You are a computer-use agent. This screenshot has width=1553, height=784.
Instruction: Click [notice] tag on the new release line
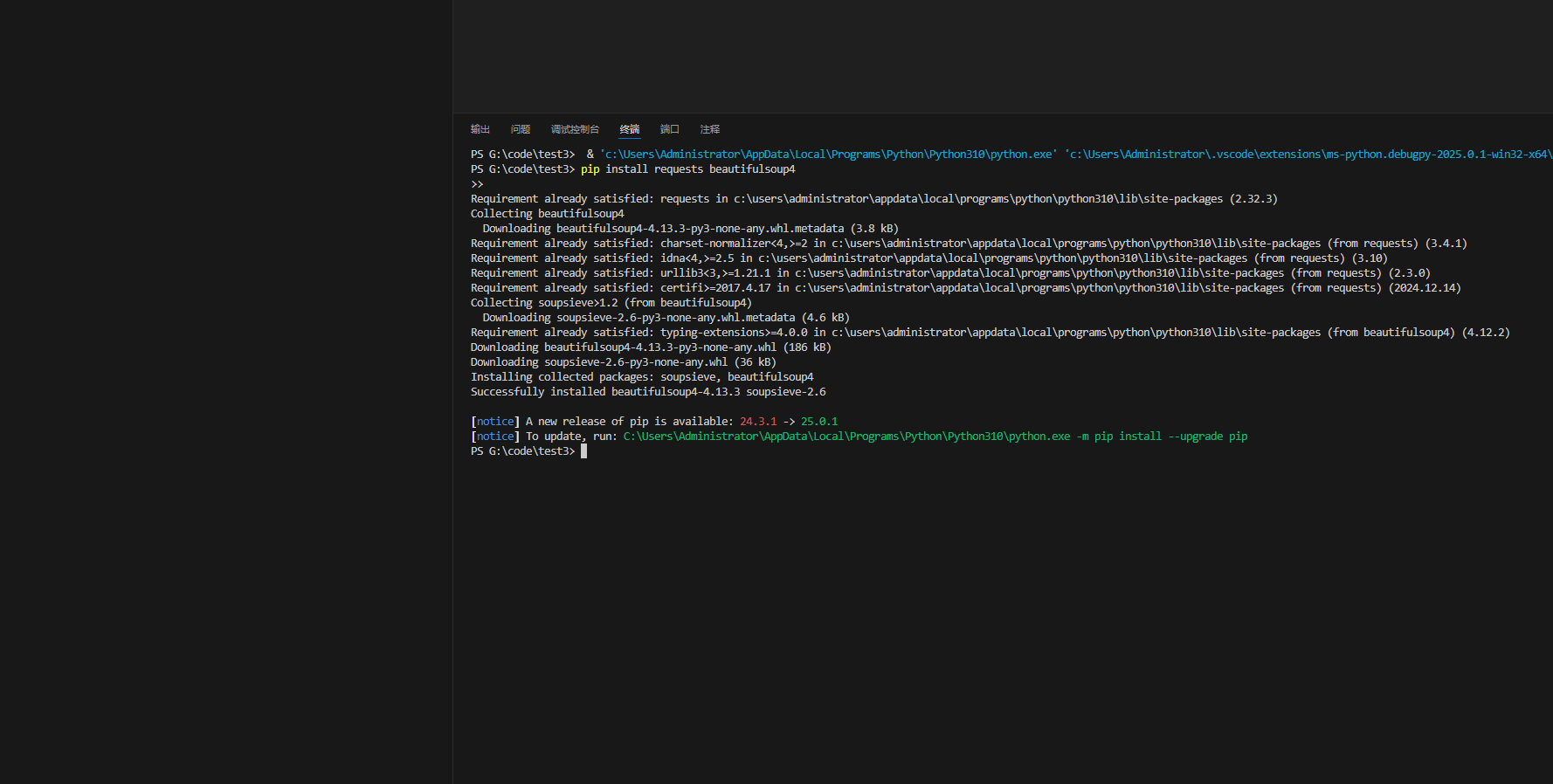495,422
